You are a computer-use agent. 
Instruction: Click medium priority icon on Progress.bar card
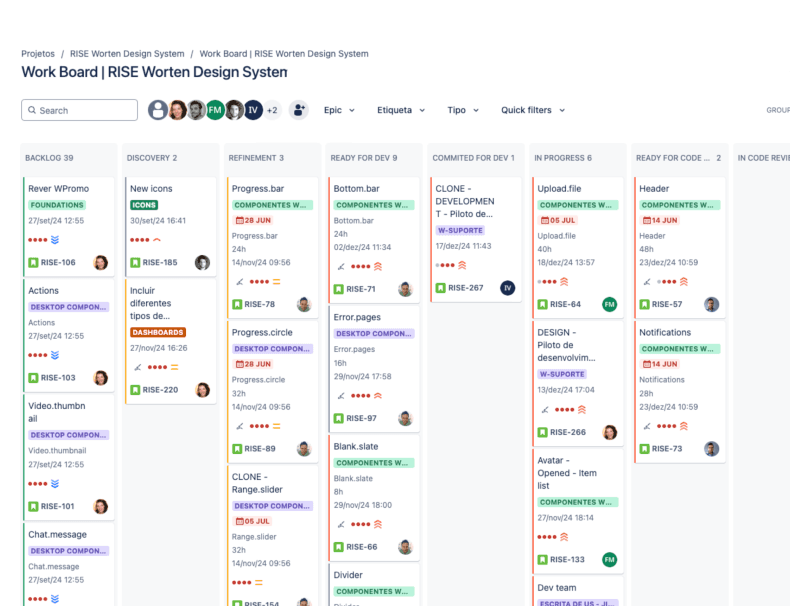tap(276, 282)
